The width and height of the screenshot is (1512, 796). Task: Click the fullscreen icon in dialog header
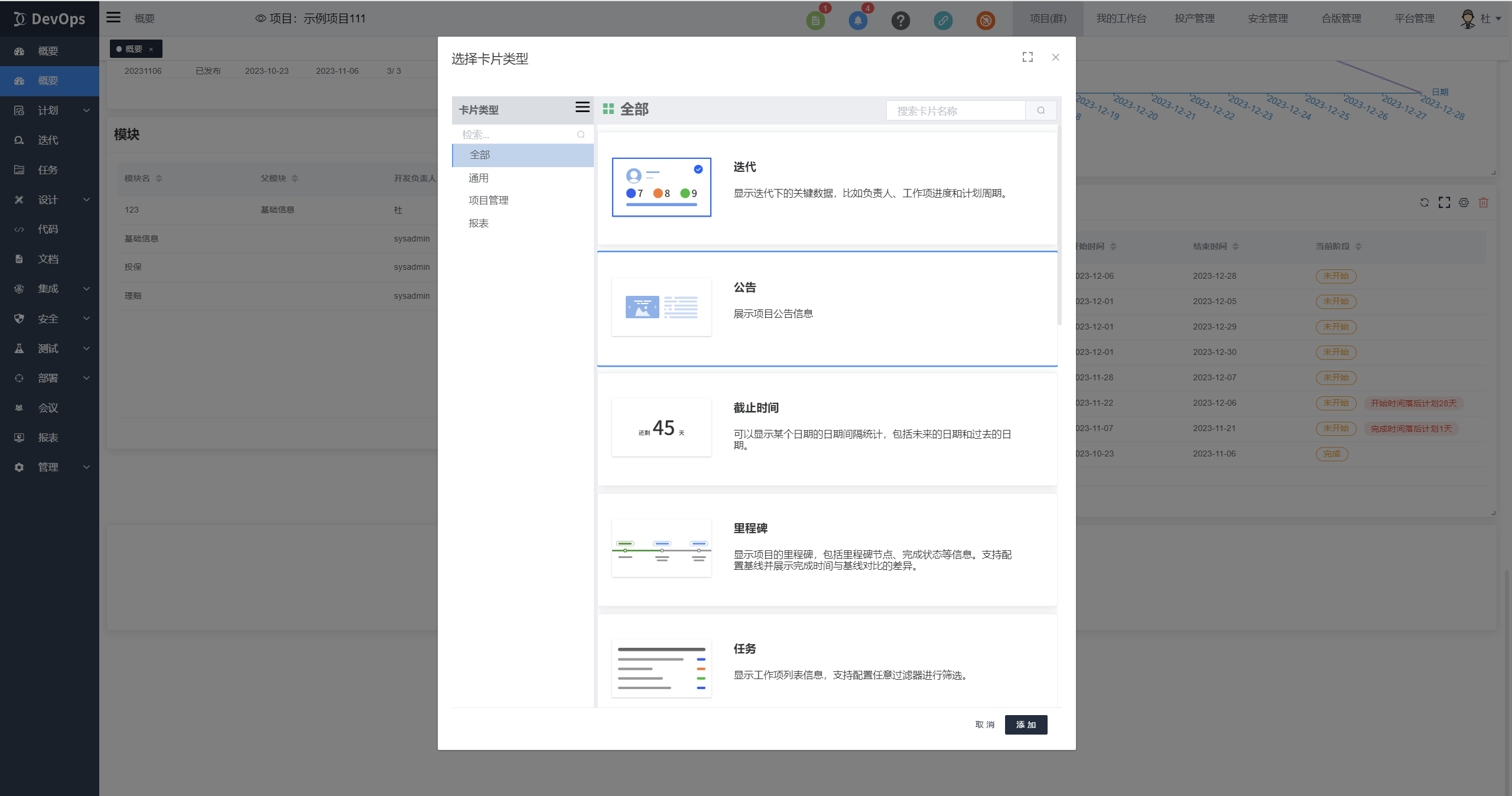pyautogui.click(x=1027, y=57)
